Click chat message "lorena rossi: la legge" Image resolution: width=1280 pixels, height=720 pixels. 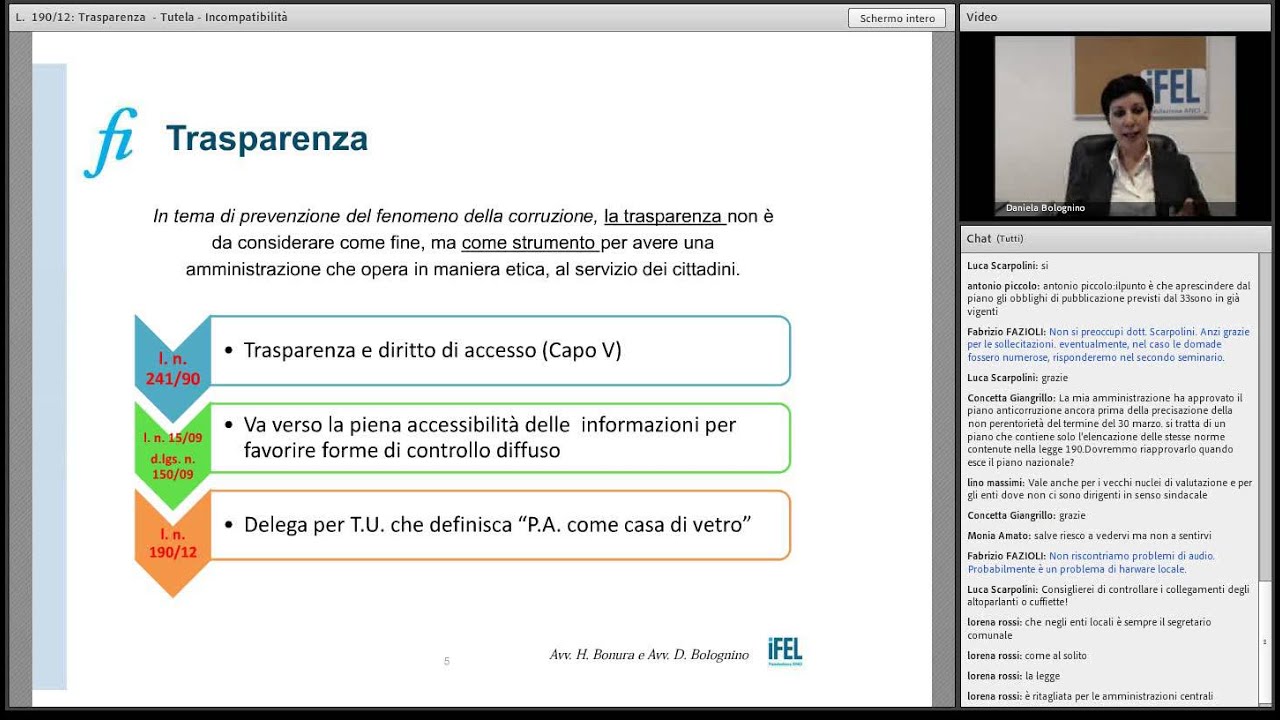tap(1012, 676)
